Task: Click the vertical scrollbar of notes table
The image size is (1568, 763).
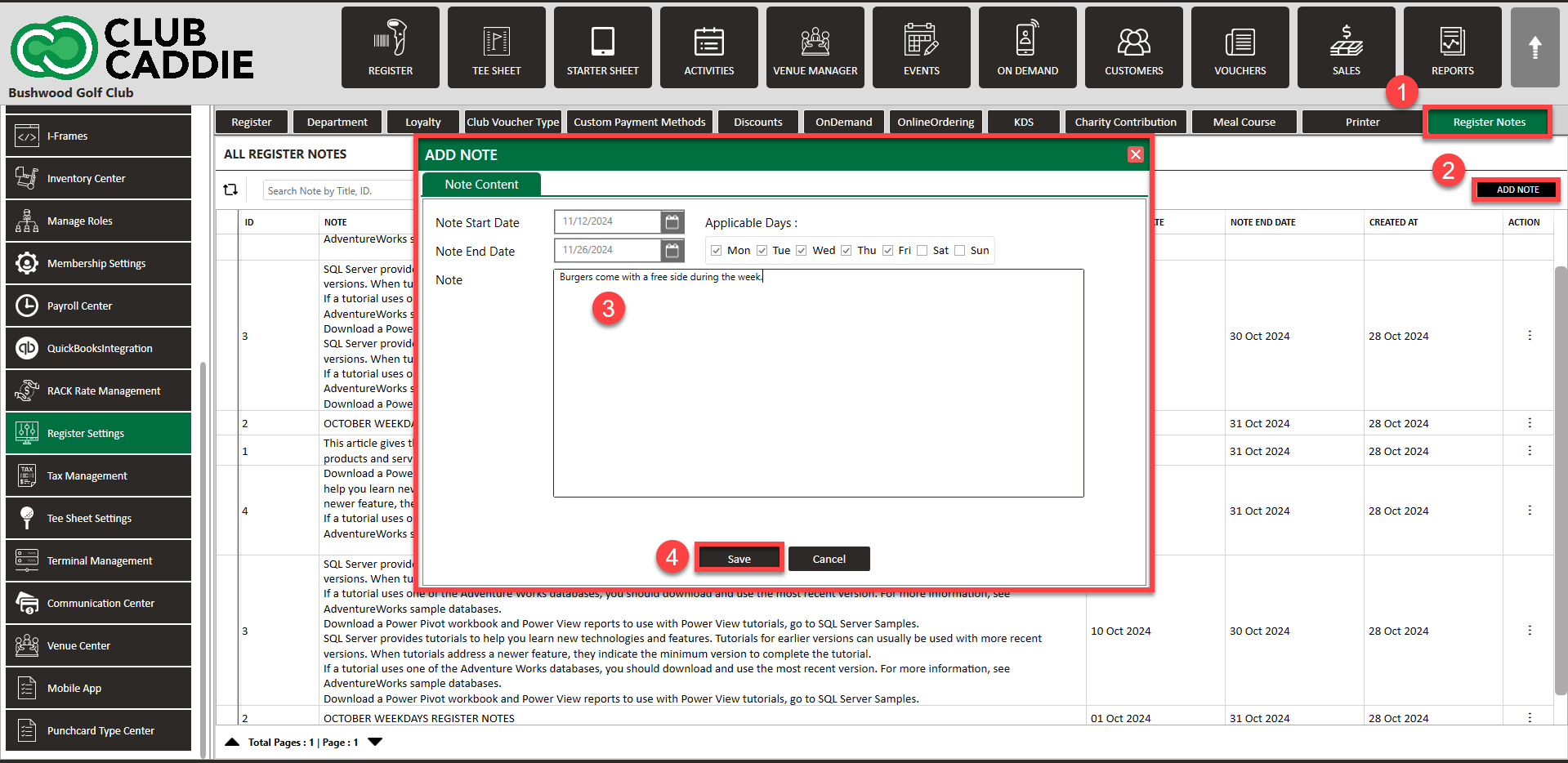Action: 1561,482
